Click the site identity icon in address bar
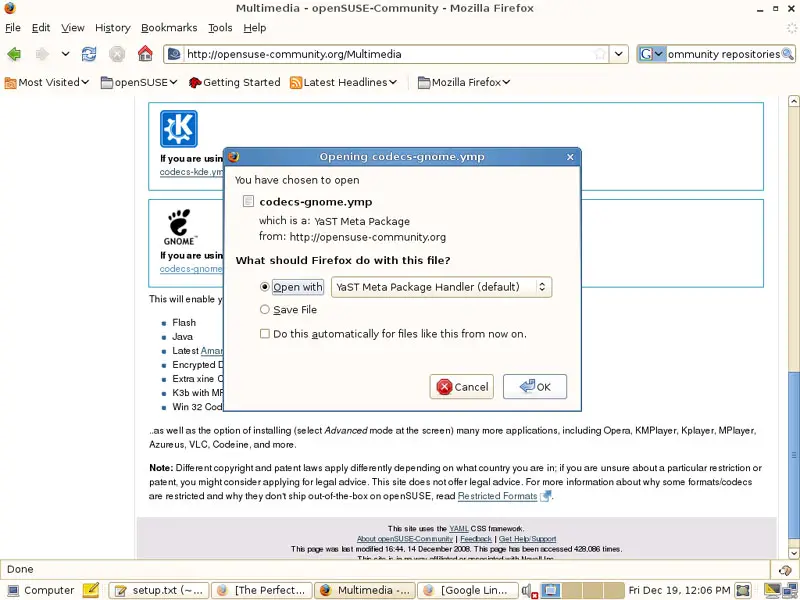The height and width of the screenshot is (600, 800). tap(174, 54)
